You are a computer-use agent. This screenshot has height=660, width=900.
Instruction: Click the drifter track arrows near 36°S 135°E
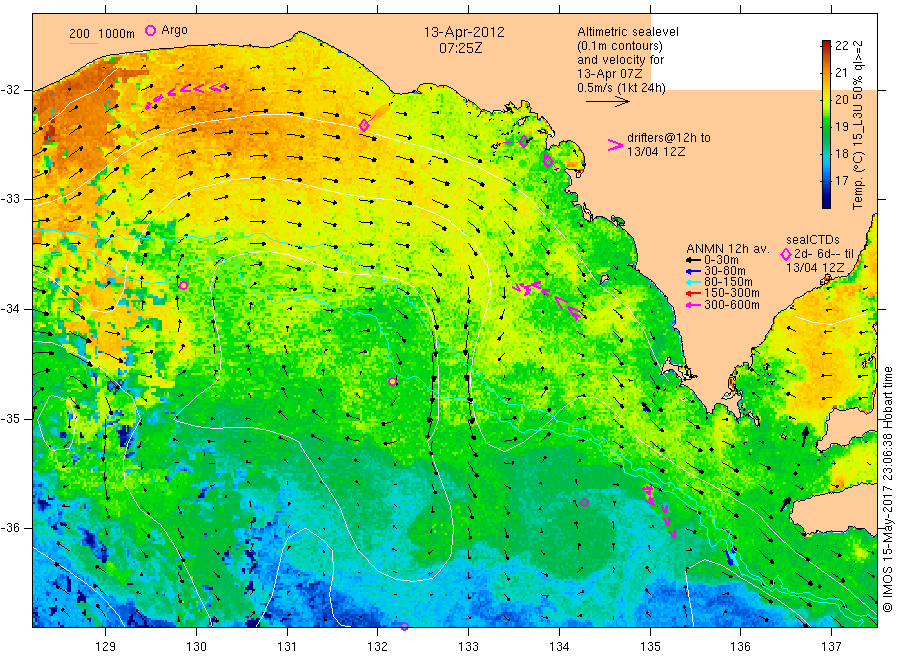[x=660, y=511]
